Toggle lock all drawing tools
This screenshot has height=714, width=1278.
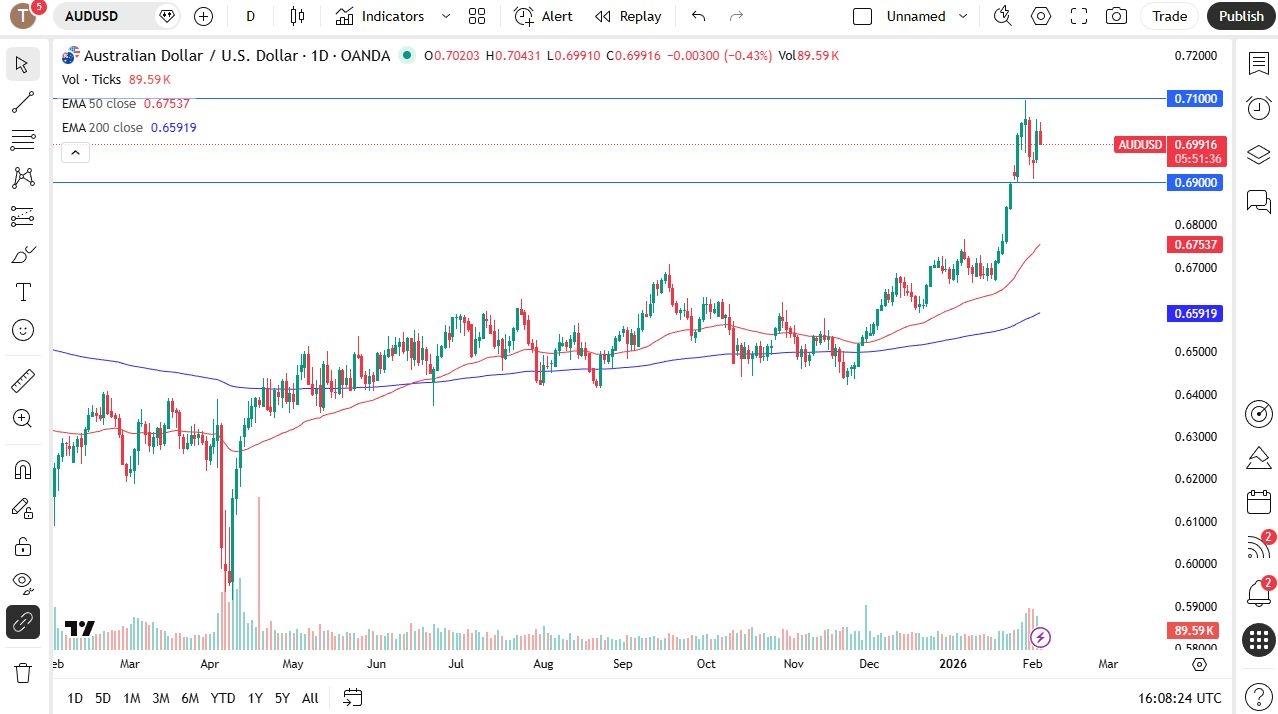pos(22,546)
